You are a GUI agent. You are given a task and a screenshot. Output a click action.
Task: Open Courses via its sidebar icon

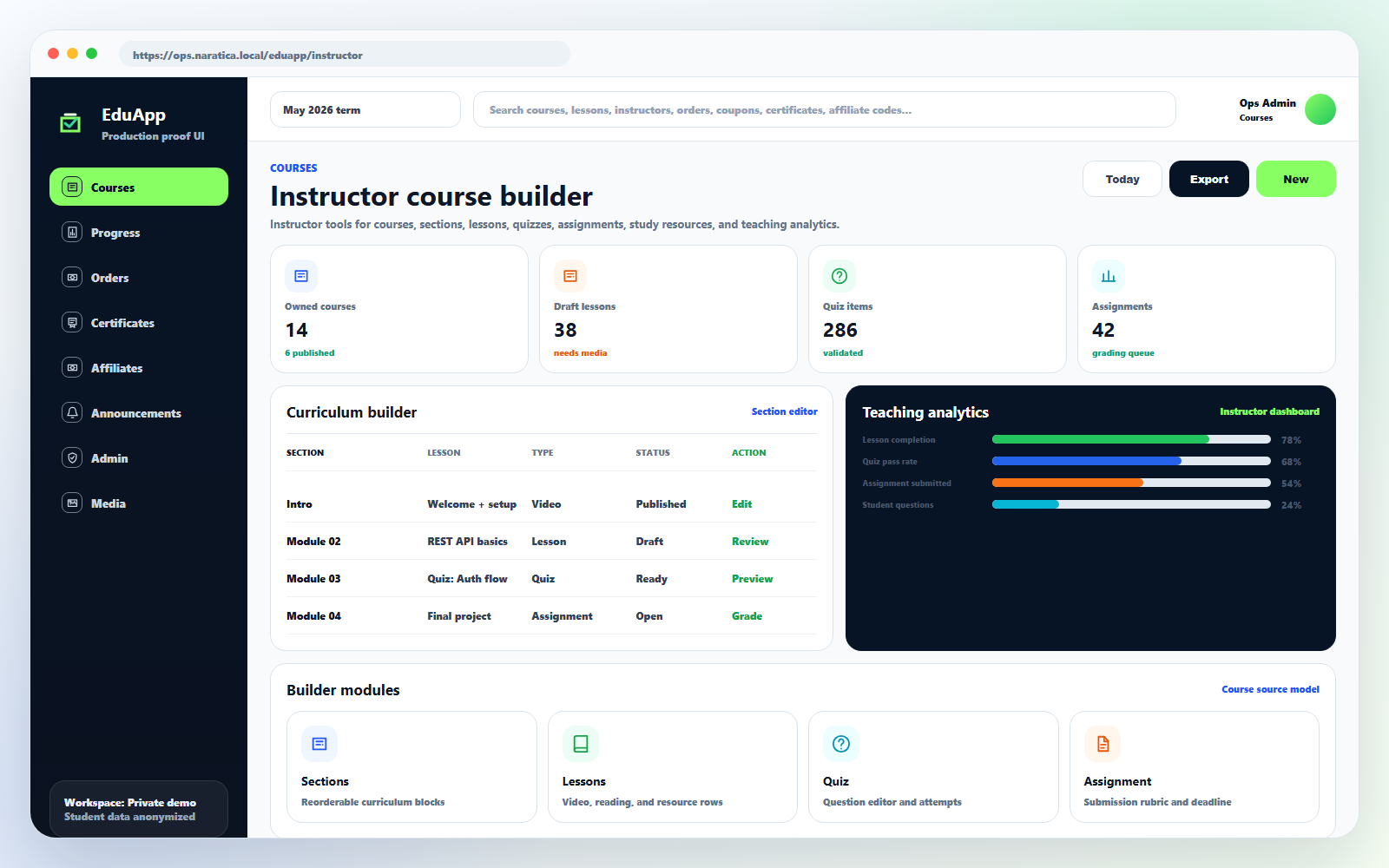pyautogui.click(x=73, y=187)
